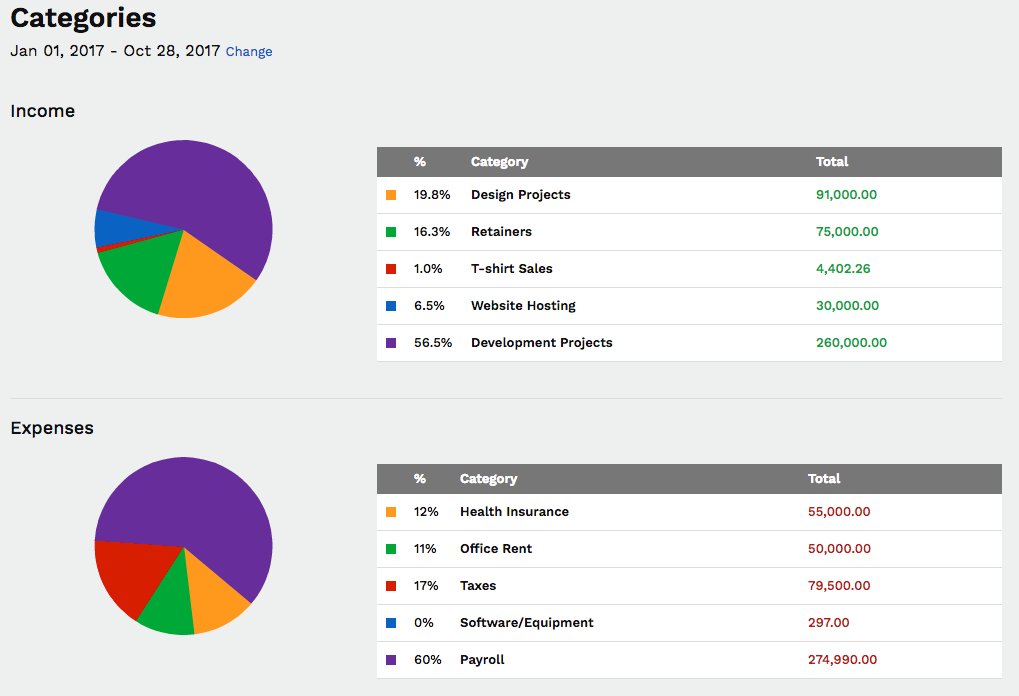Click the orange Health Insurance legend swatch
1019x696 pixels.
pos(391,512)
